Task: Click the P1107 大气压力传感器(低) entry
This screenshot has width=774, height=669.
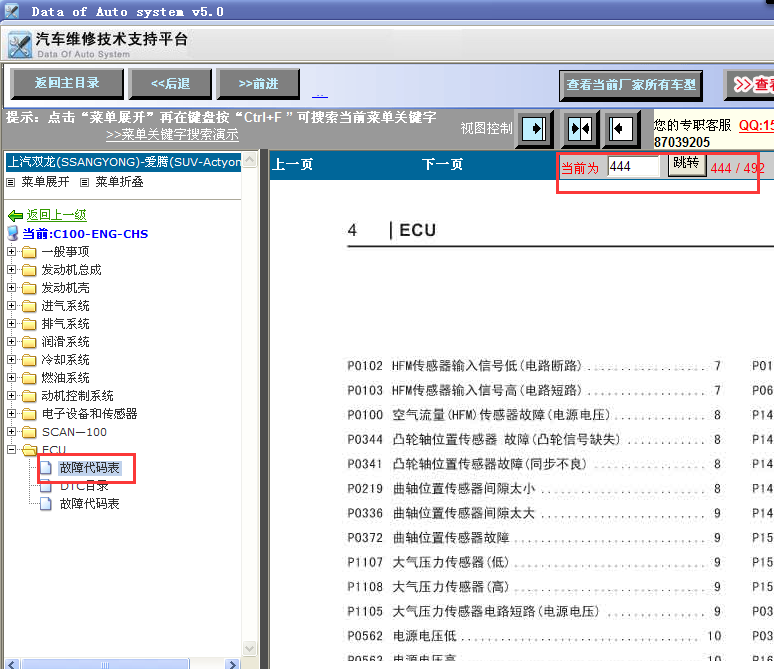Action: [x=534, y=562]
